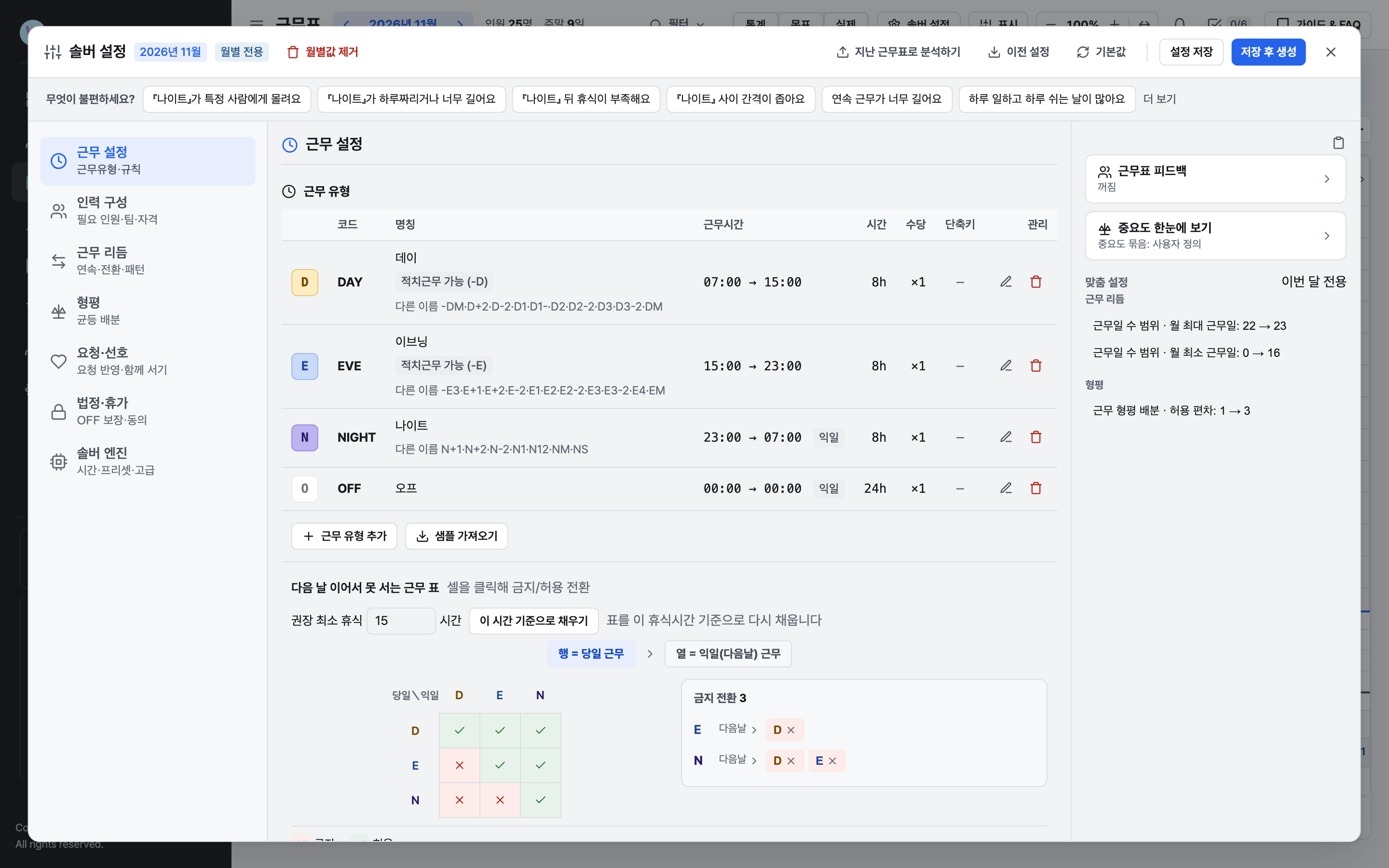1389x868 pixels.
Task: Click the 권장 최소 휴식 hours field
Action: pos(401,621)
